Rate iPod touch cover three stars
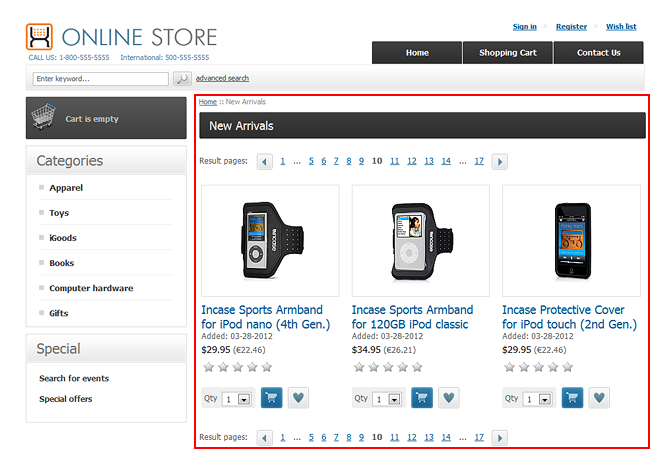This screenshot has width=668, height=451. (x=538, y=367)
